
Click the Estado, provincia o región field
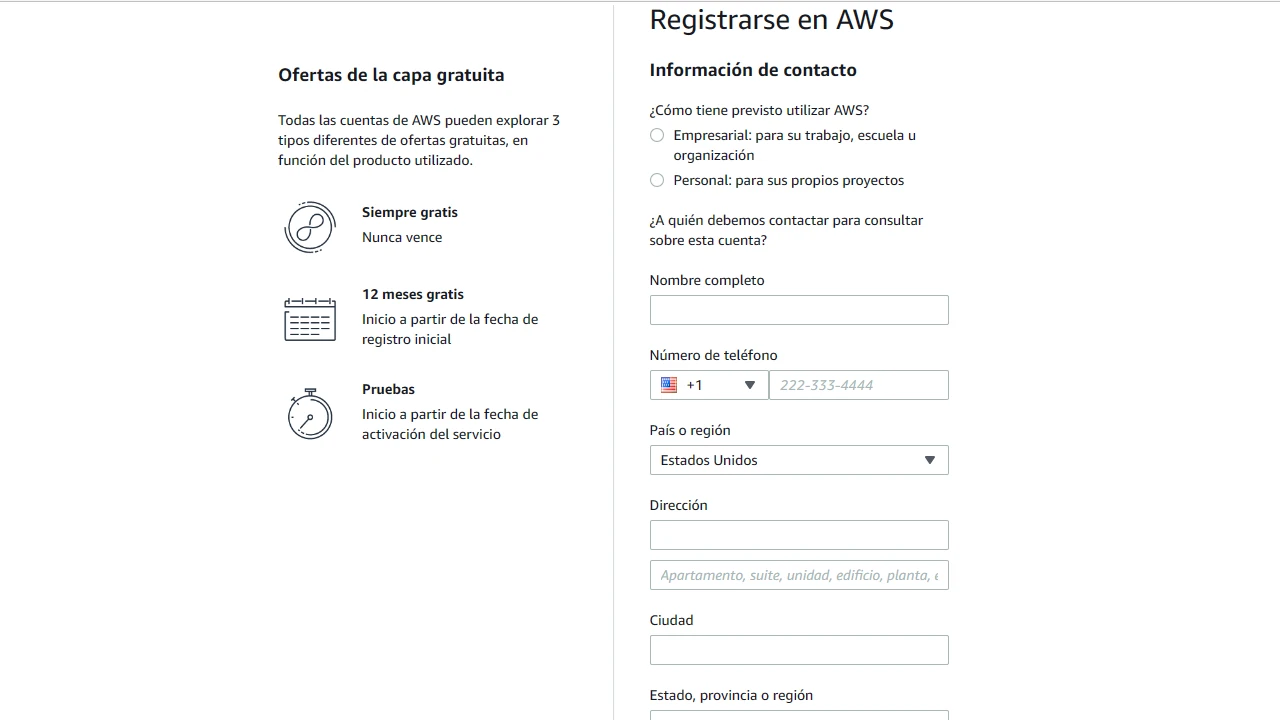pos(799,715)
